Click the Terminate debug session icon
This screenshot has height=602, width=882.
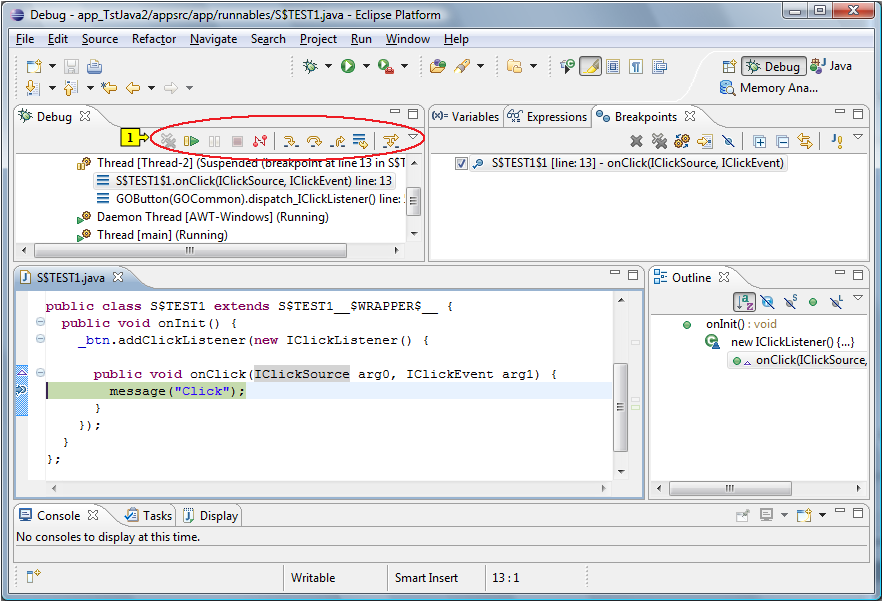[235, 140]
